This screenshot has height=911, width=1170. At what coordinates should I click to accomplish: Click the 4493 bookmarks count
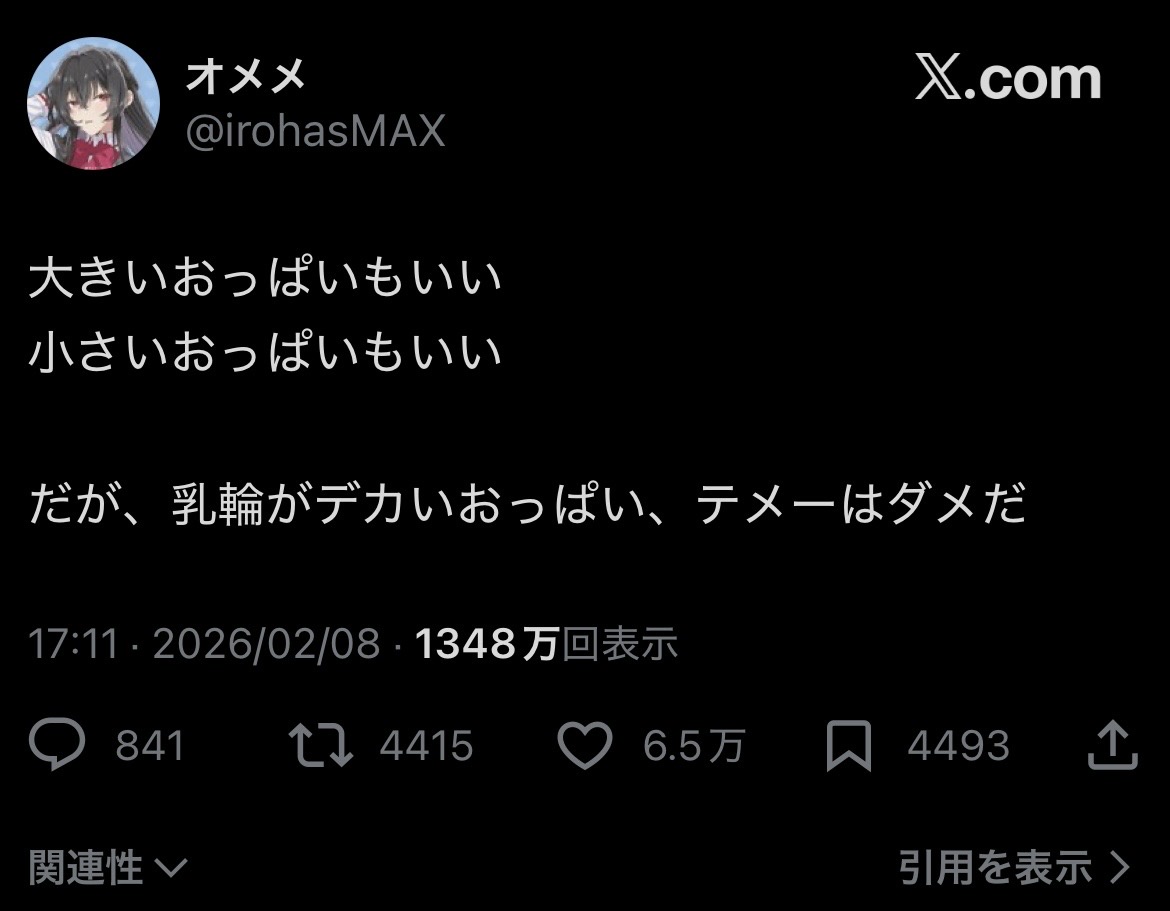coord(958,745)
